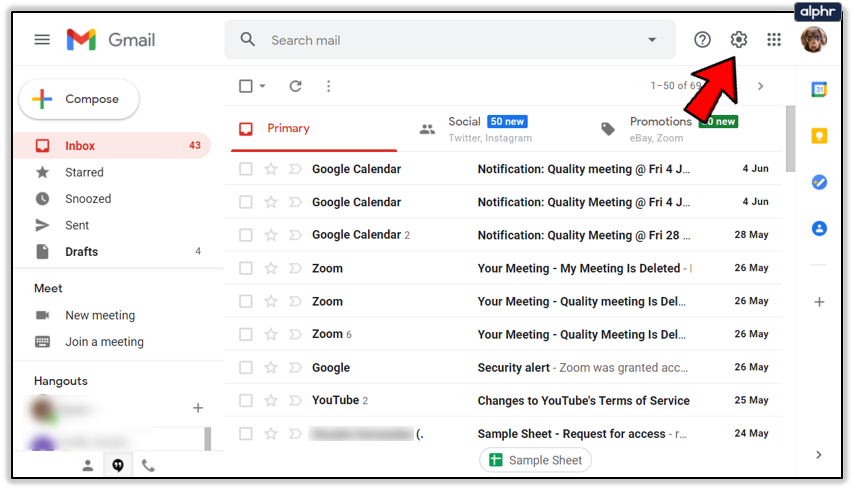This screenshot has width=854, height=490.
Task: Switch to Hangouts contacts icon
Action: [x=88, y=466]
